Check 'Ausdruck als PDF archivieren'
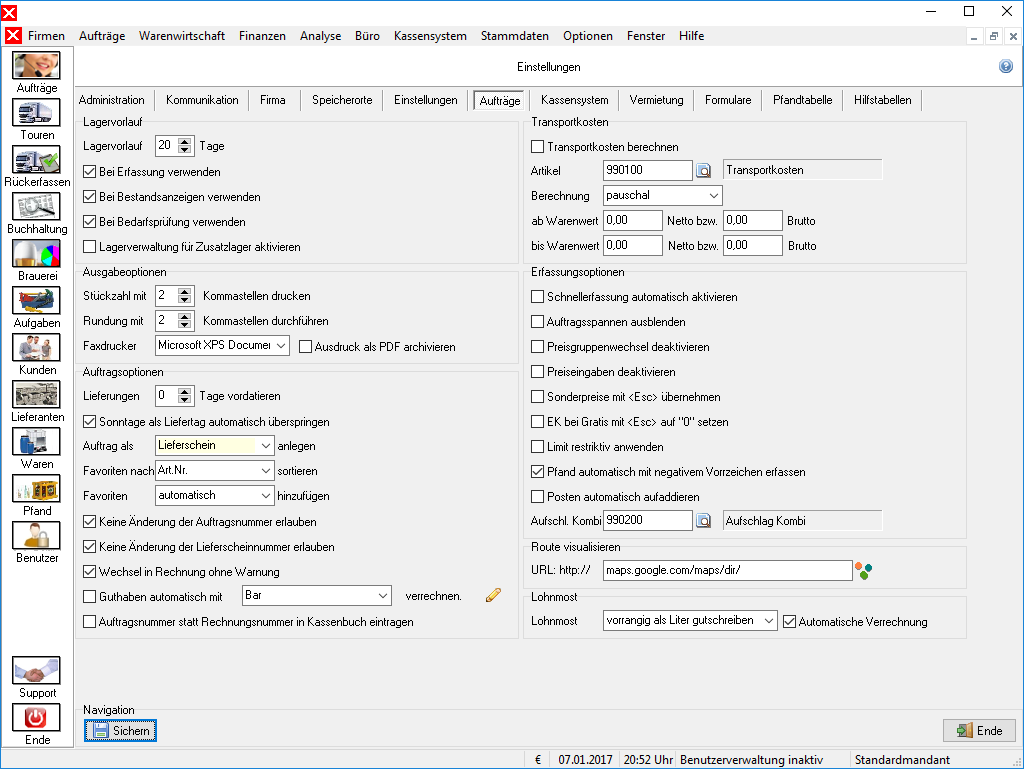 click(305, 347)
